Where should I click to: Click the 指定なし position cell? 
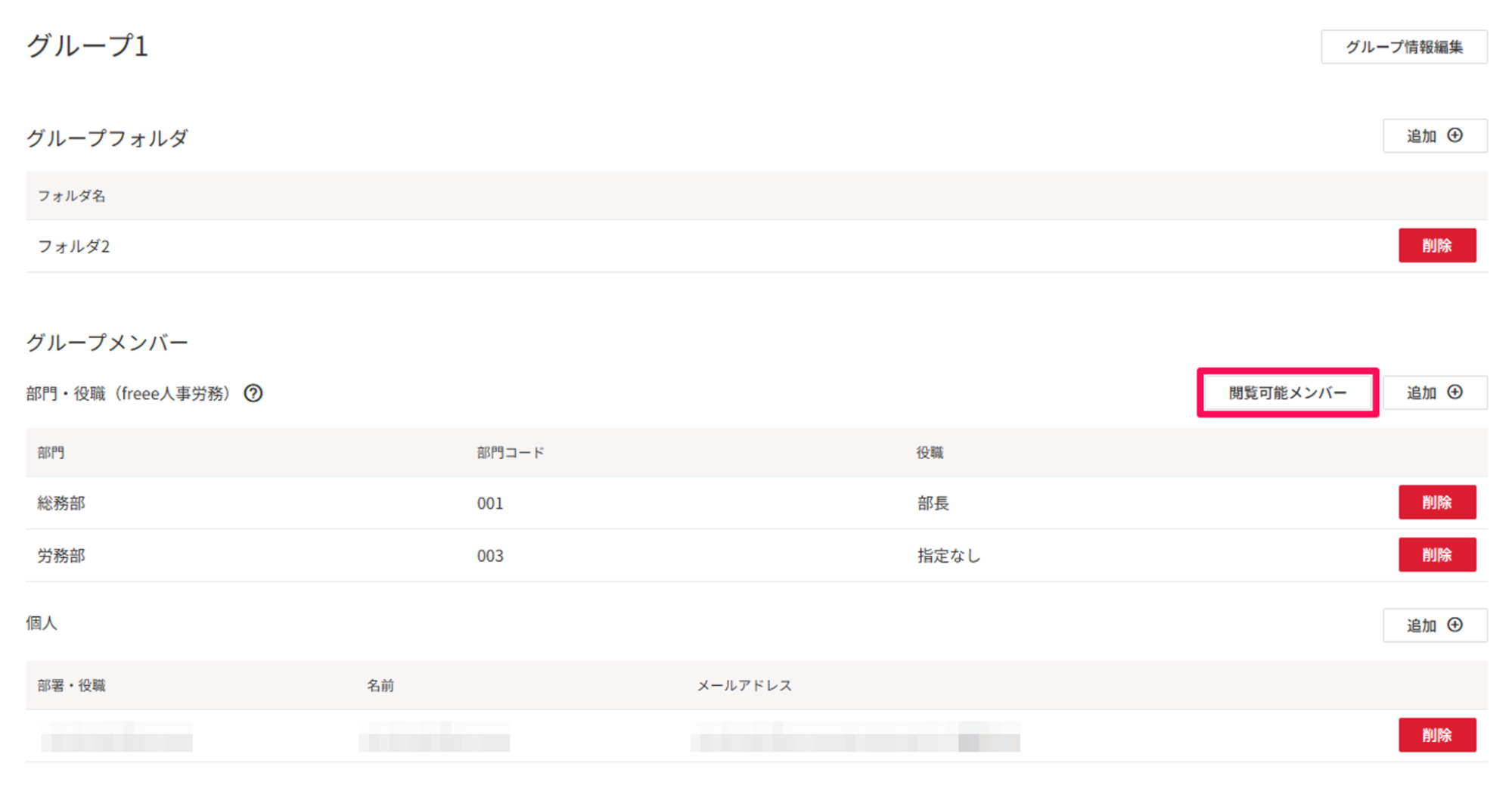coord(948,556)
